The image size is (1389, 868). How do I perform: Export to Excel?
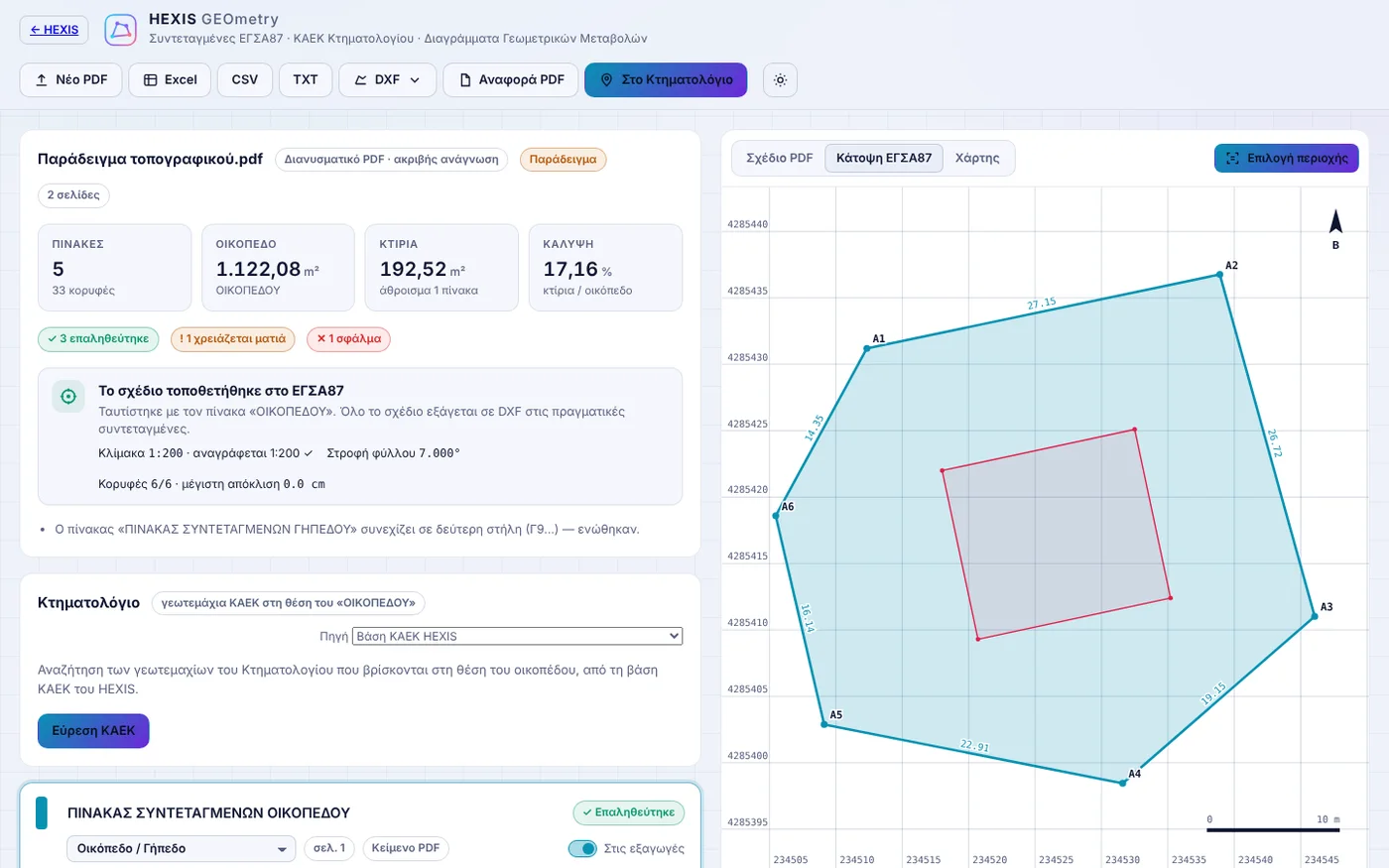(170, 80)
